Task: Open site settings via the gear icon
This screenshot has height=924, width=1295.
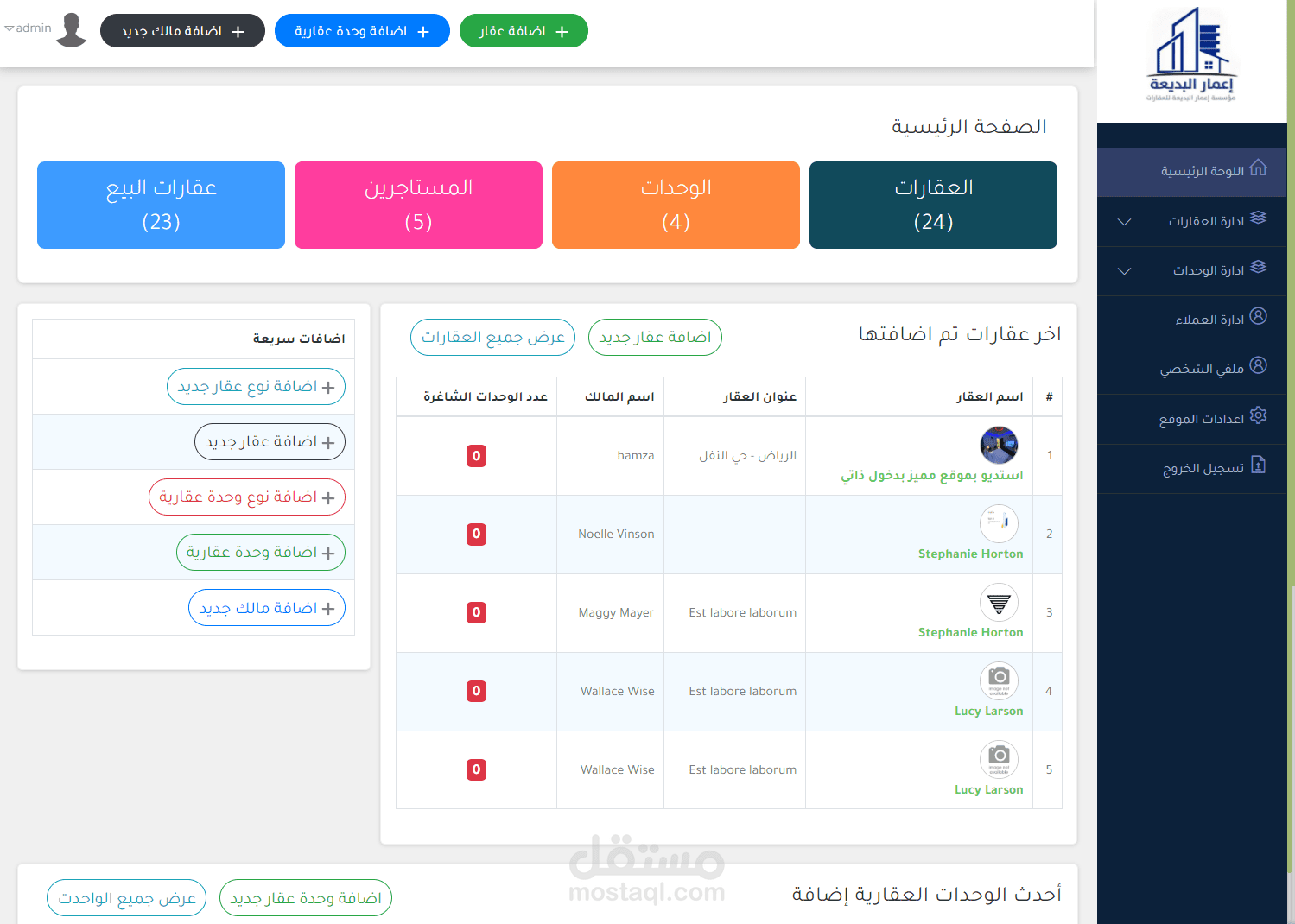Action: click(x=1258, y=416)
